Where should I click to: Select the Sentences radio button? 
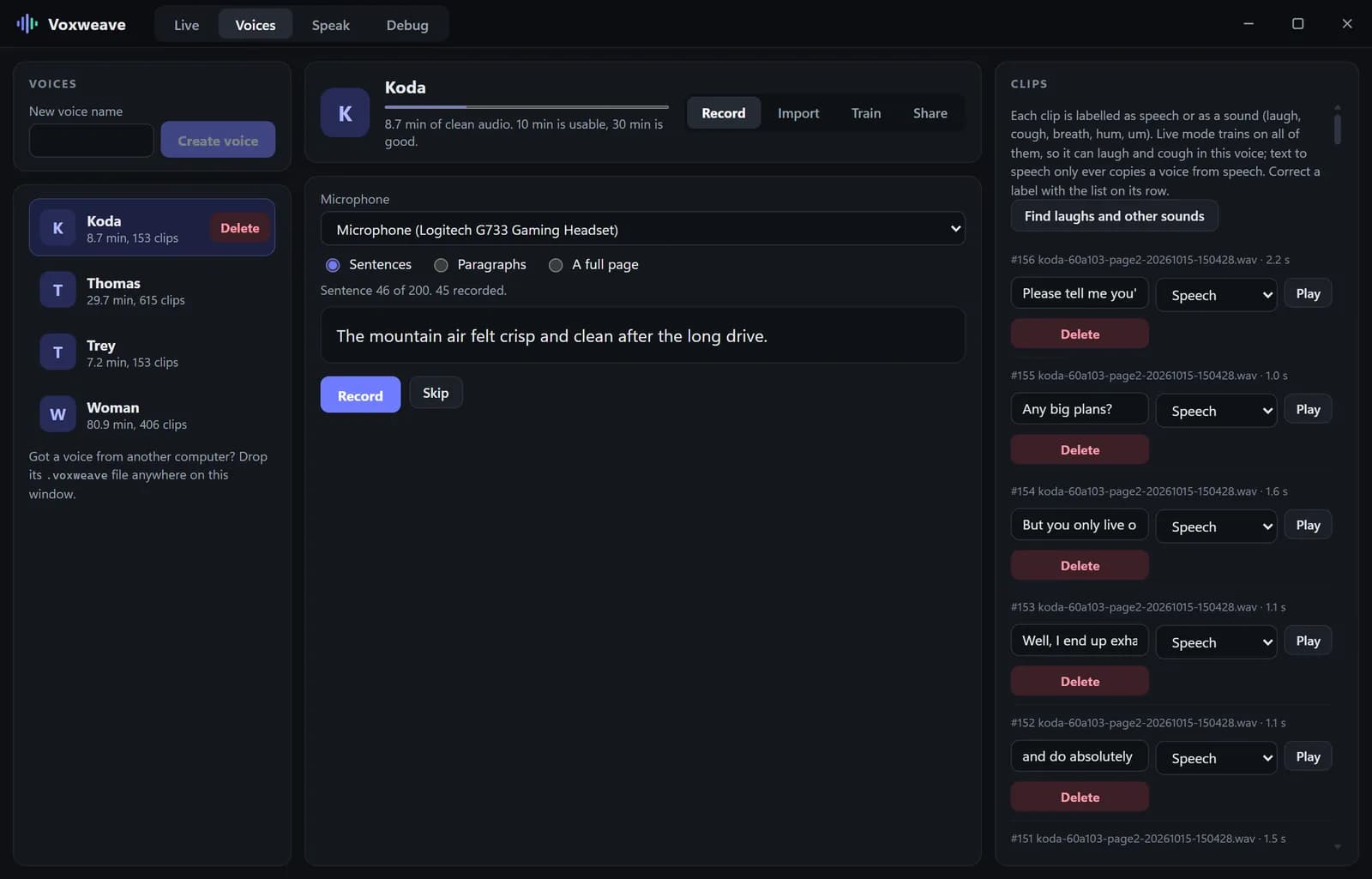[333, 265]
